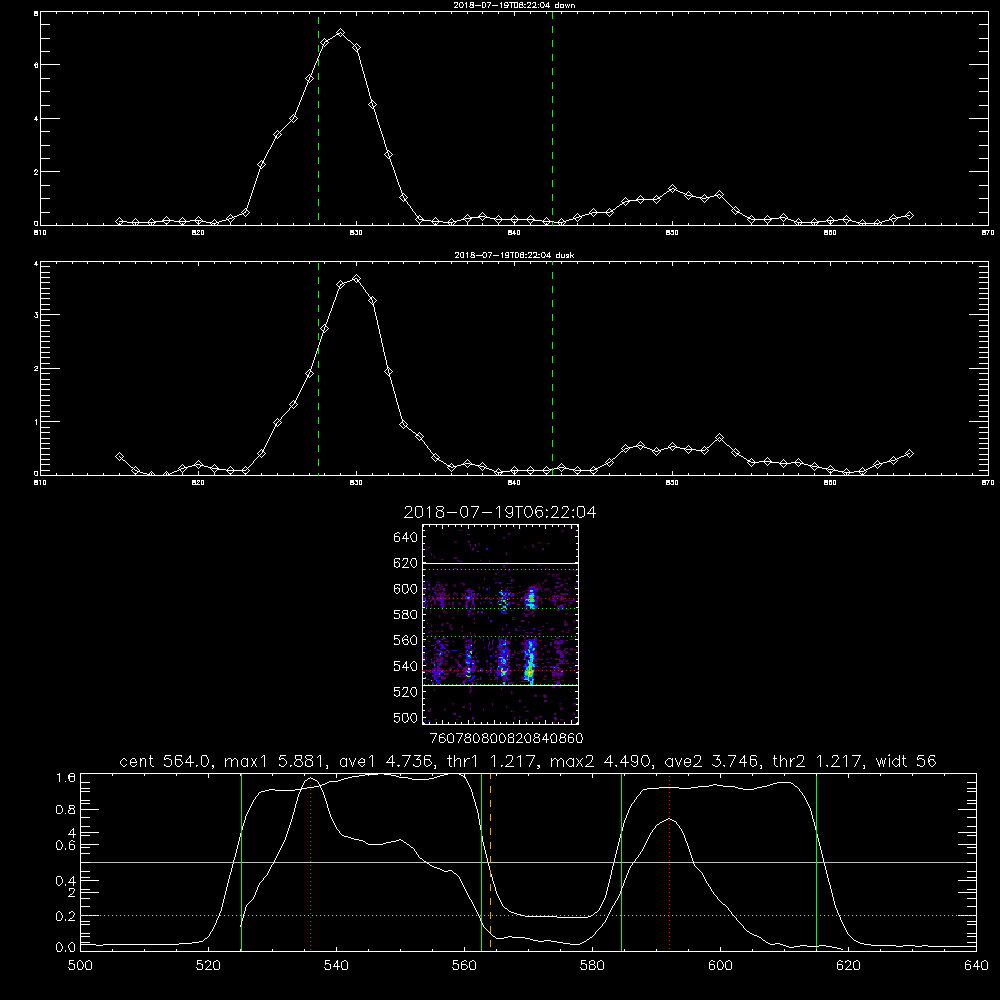The height and width of the screenshot is (1000, 1000).
Task: Click 'max1 5.881' in the bottom plot title
Action: (273, 761)
